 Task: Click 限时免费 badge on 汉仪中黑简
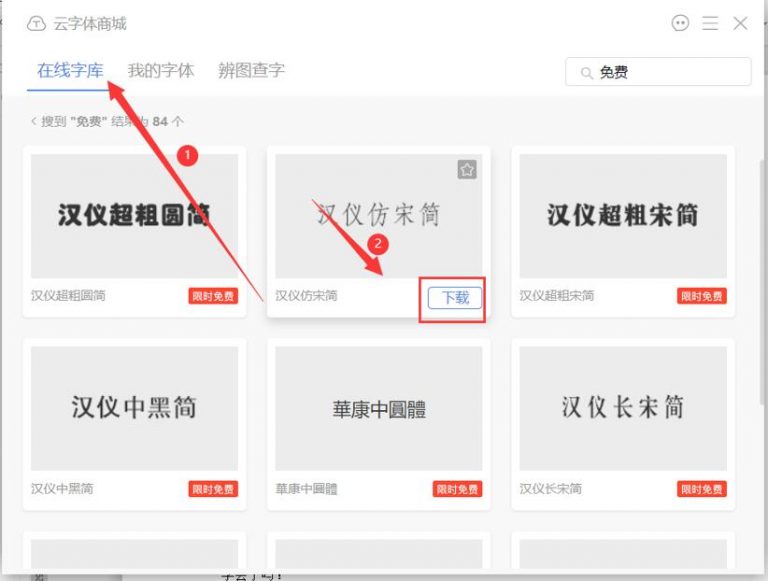pyautogui.click(x=213, y=489)
